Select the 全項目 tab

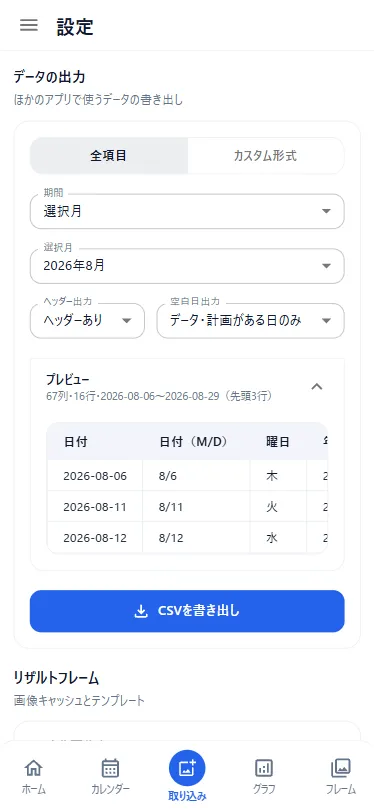109,155
